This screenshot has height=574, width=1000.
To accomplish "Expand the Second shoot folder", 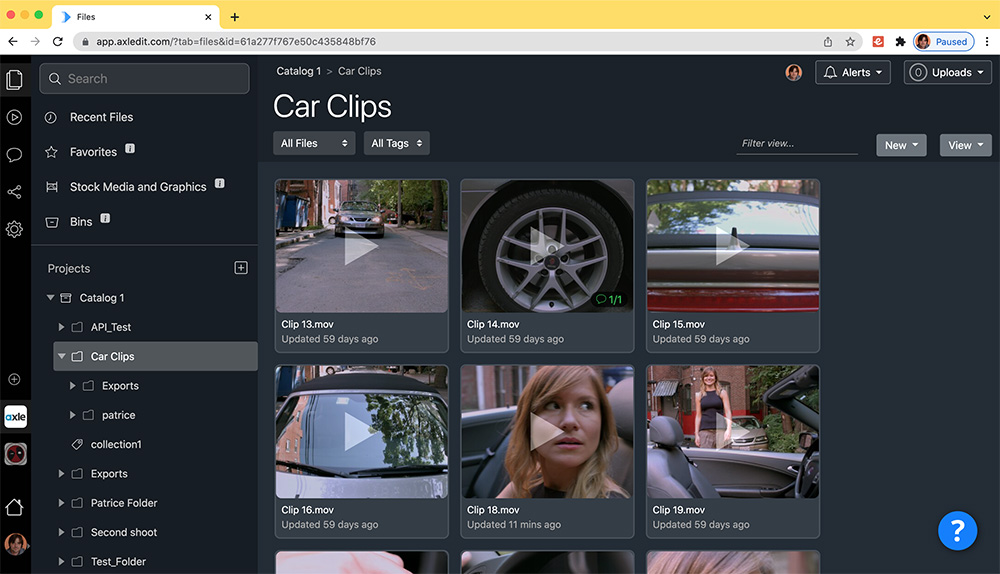I will pyautogui.click(x=61, y=533).
